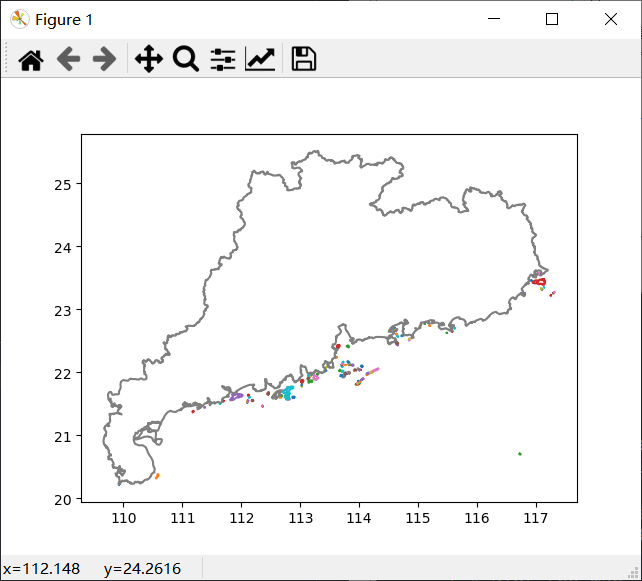Click the matplotlib logo in the title bar
Screen dimensions: 642x581
pos(20,19)
